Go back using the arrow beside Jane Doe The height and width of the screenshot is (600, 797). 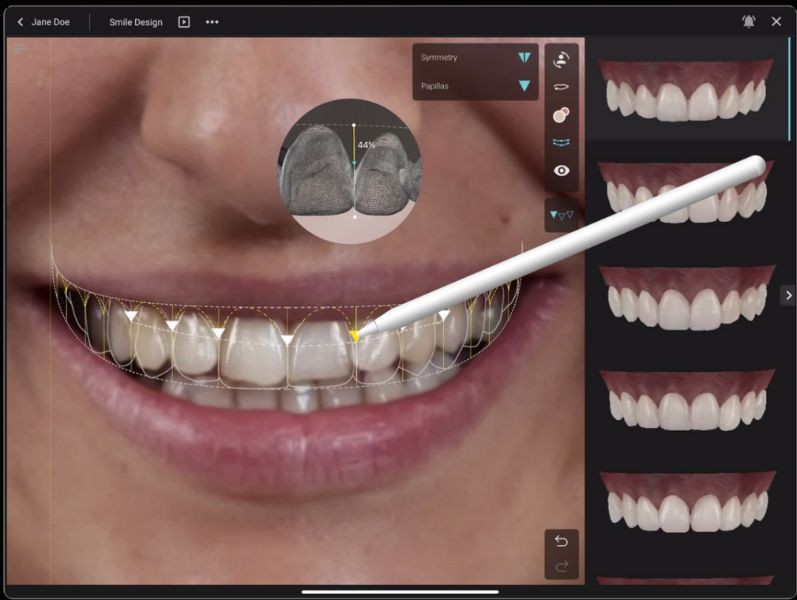point(20,22)
